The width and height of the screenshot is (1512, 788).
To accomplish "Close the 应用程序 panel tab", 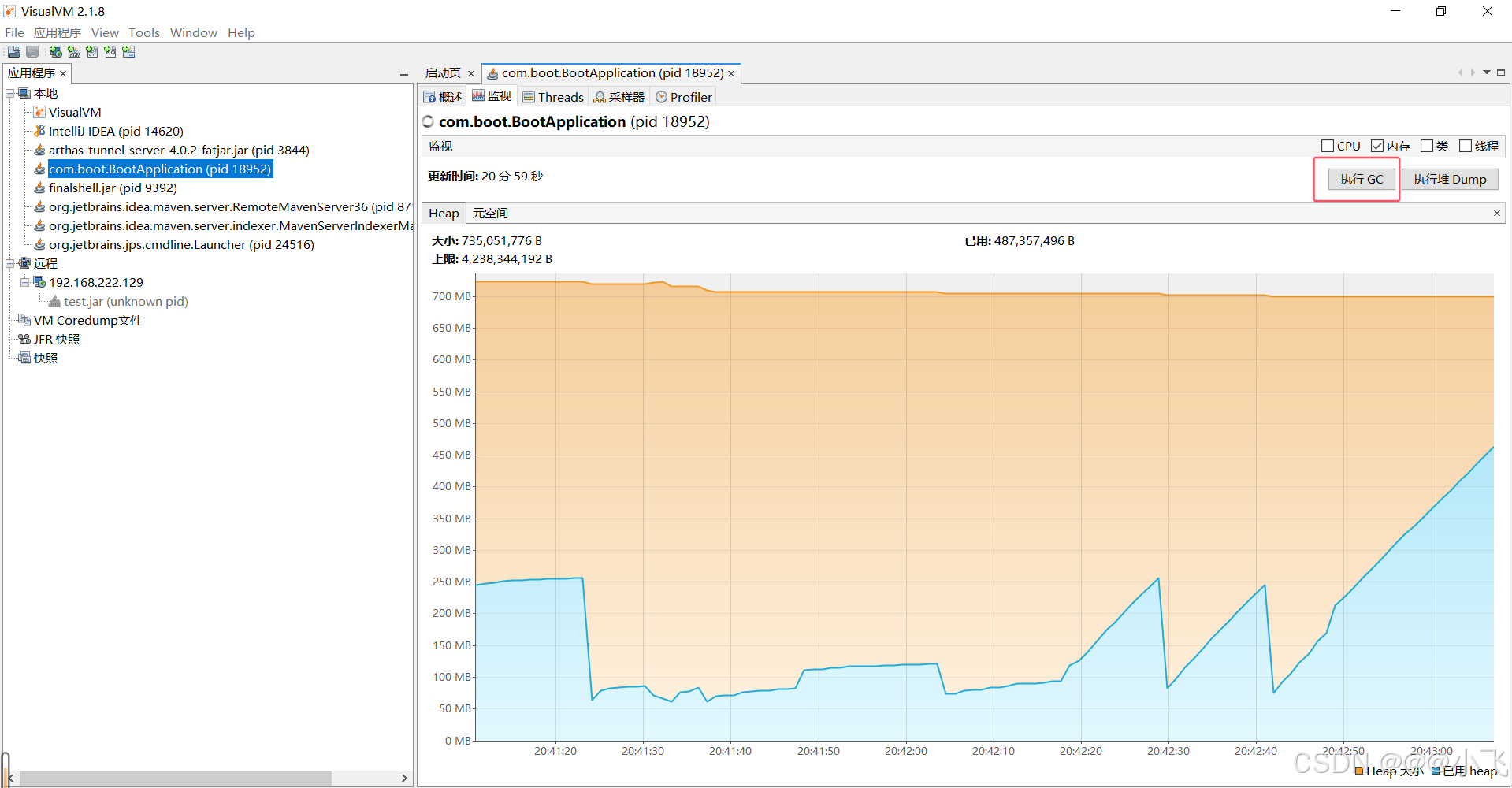I will coord(63,73).
